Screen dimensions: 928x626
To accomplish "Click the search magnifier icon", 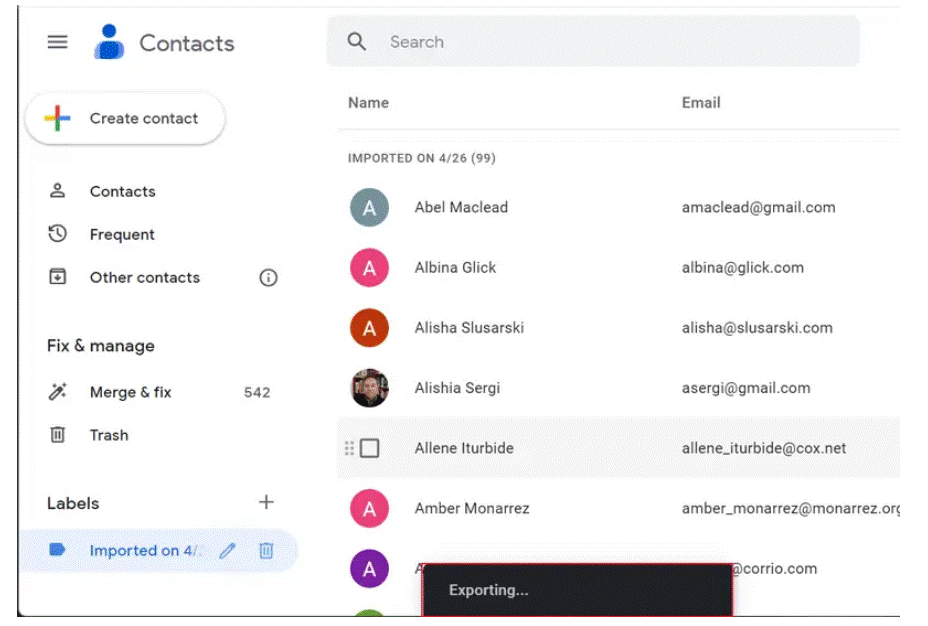I will (356, 42).
